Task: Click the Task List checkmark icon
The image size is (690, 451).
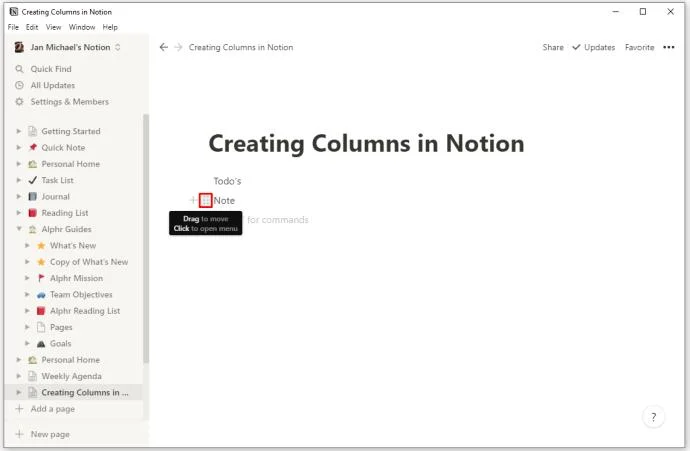Action: pos(33,180)
